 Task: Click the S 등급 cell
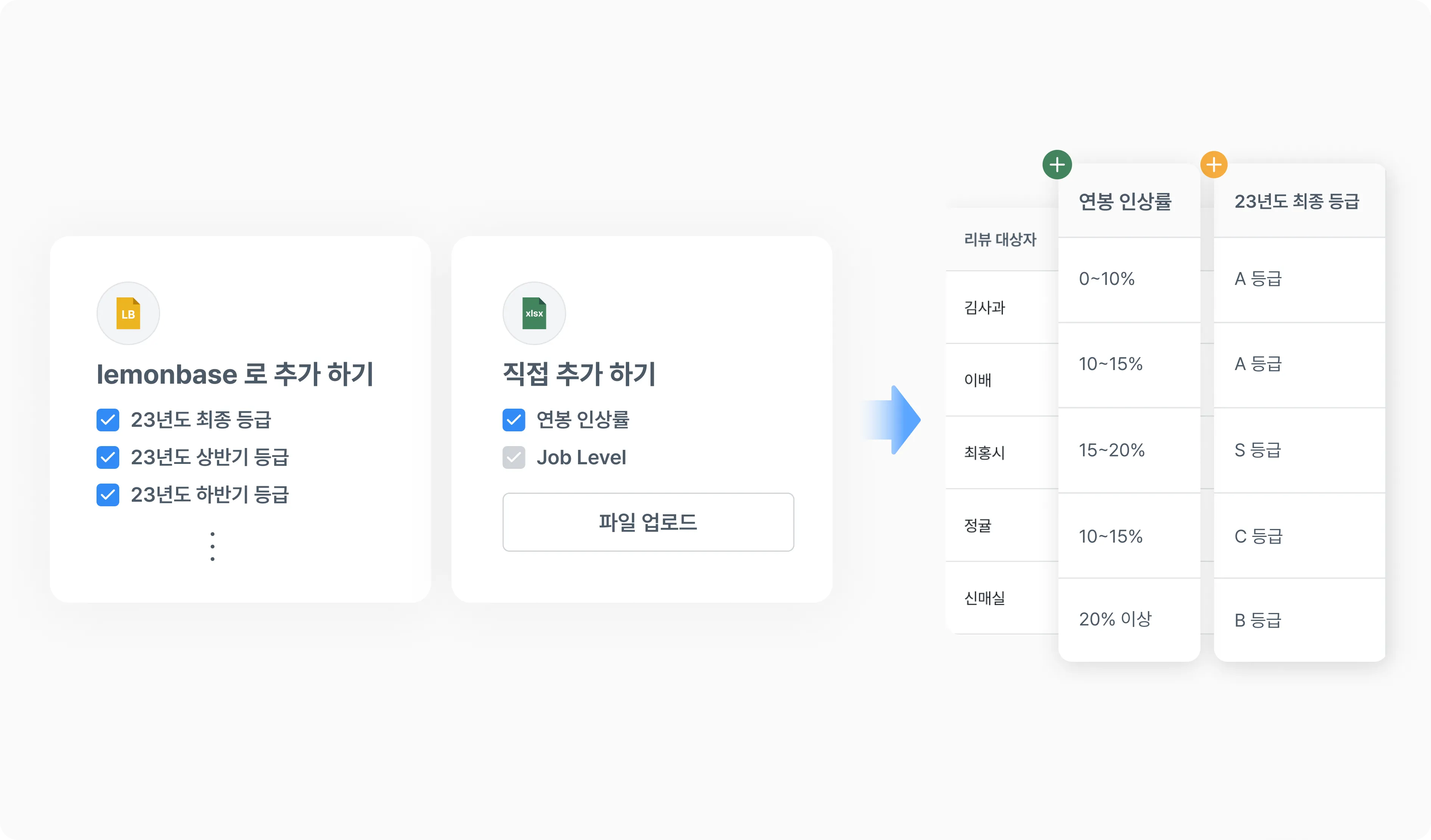(1299, 451)
